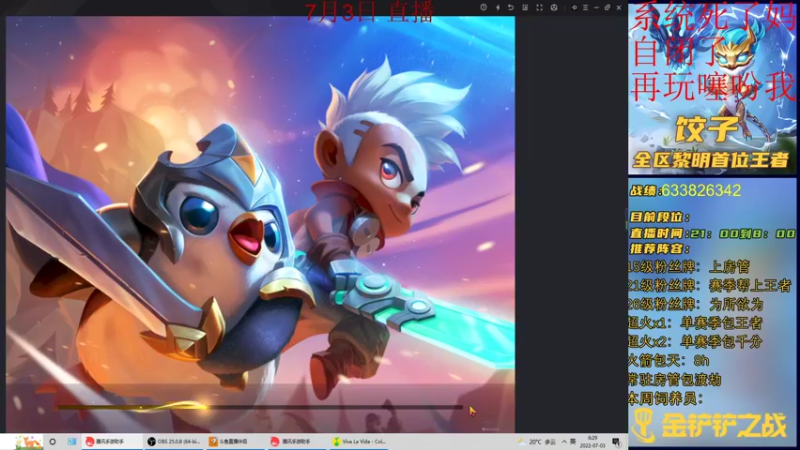Click the 饺子 streamer banner image
The image size is (800, 450).
click(x=712, y=89)
